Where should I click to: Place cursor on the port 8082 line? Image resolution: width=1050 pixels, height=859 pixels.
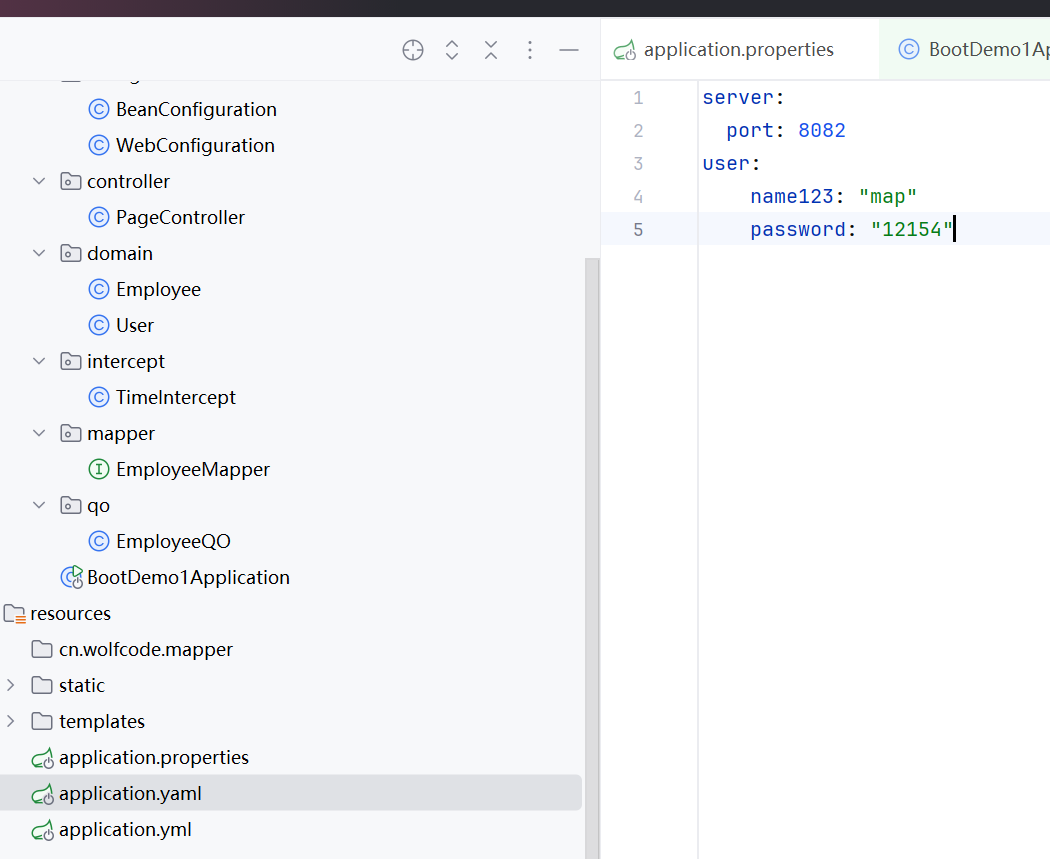click(x=822, y=131)
